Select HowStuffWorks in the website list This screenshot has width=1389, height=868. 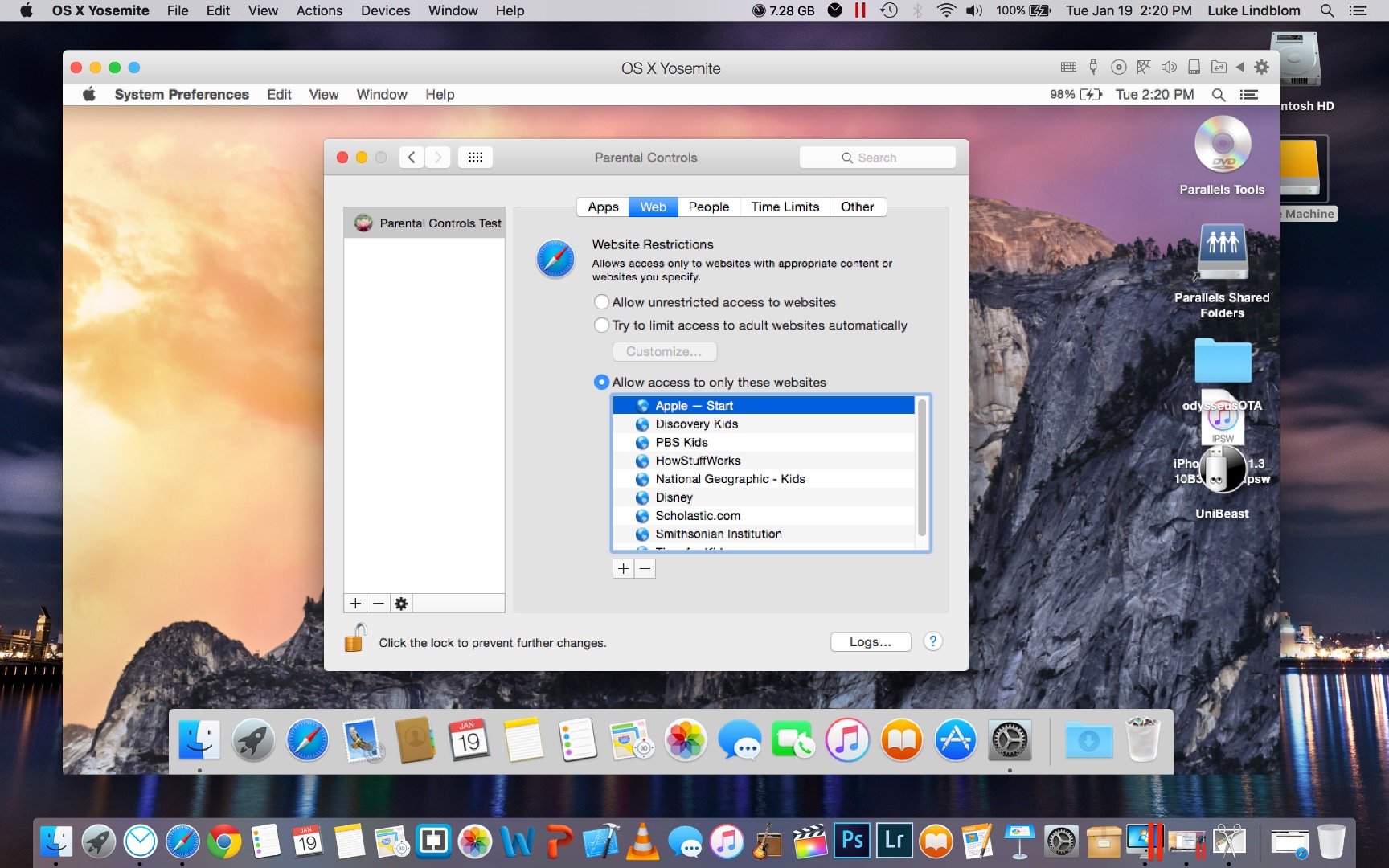764,461
